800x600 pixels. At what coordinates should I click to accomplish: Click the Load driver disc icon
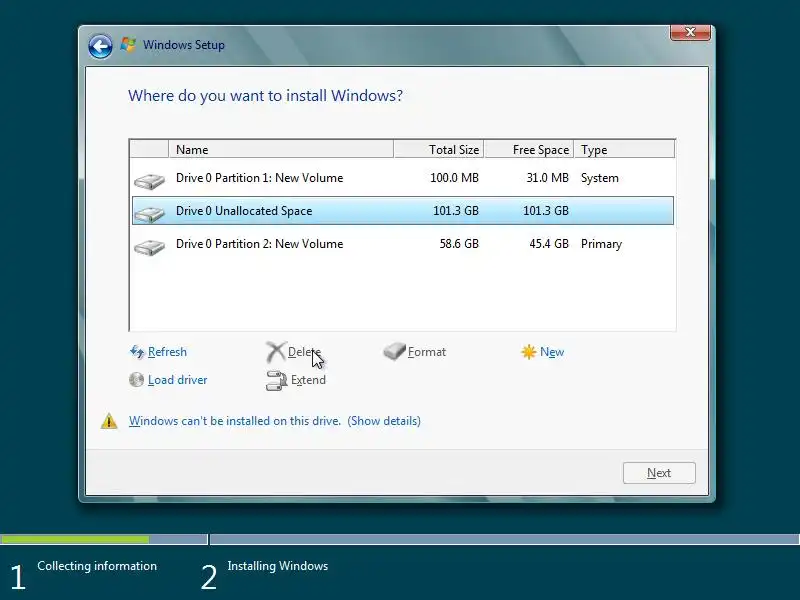136,380
